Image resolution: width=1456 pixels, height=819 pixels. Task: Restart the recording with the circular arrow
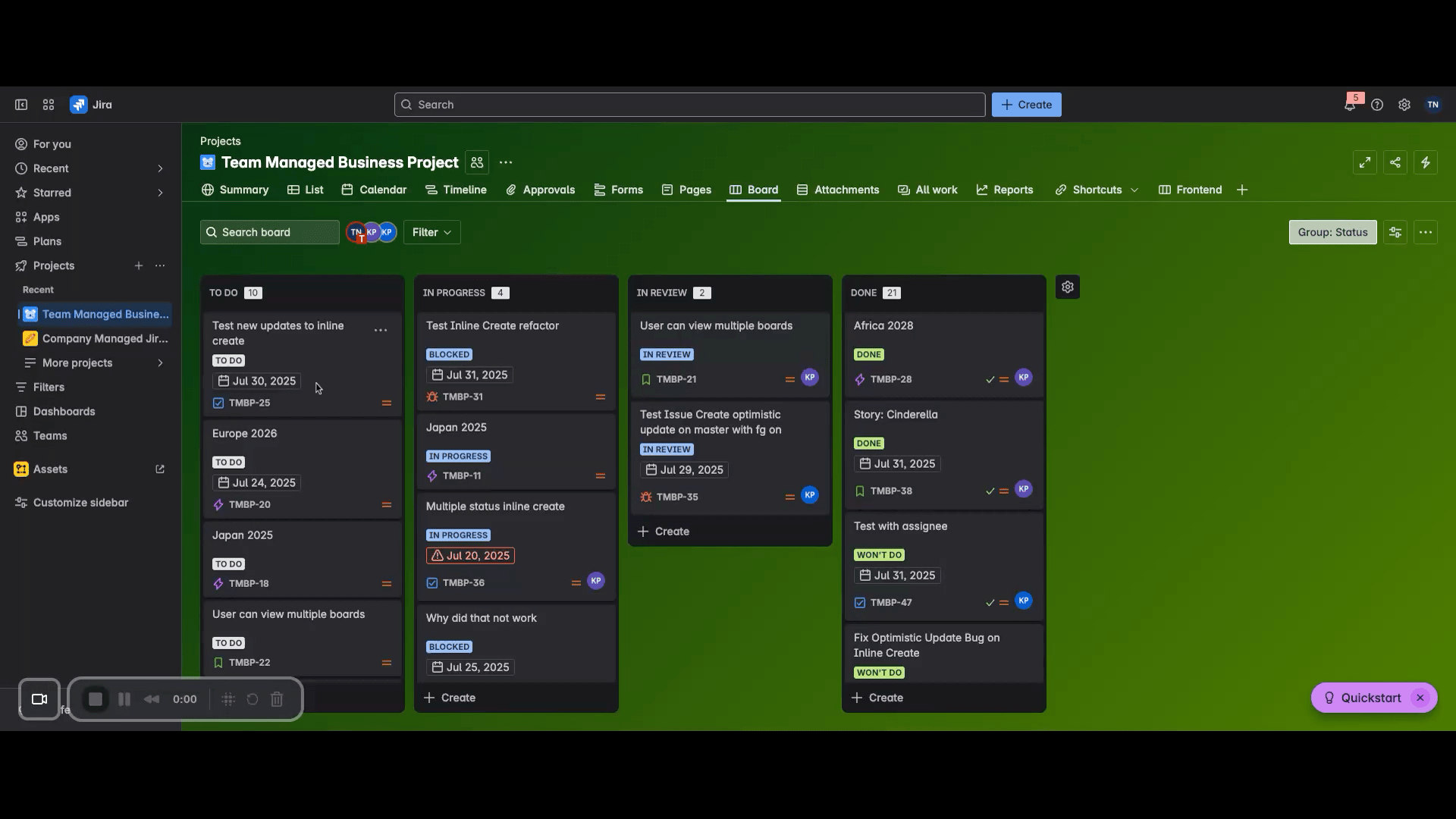click(x=253, y=699)
